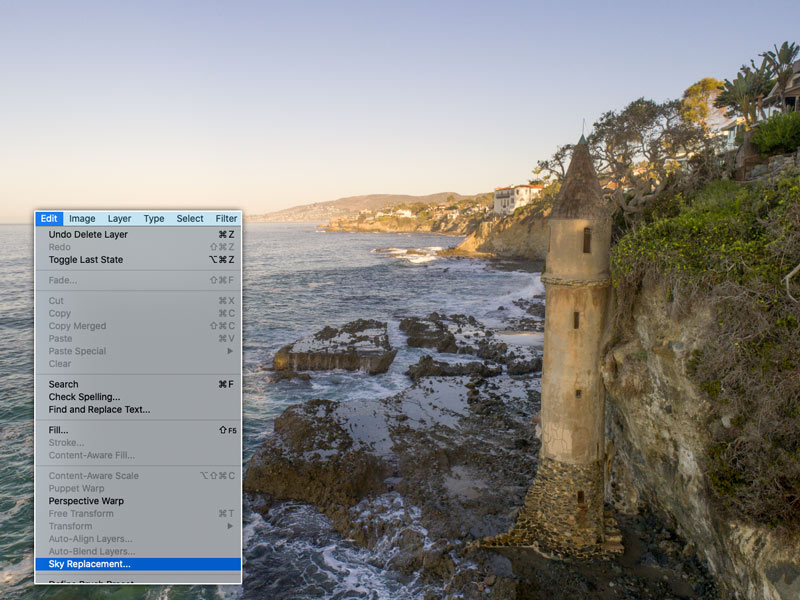Choose the Search menu entry

click(63, 384)
